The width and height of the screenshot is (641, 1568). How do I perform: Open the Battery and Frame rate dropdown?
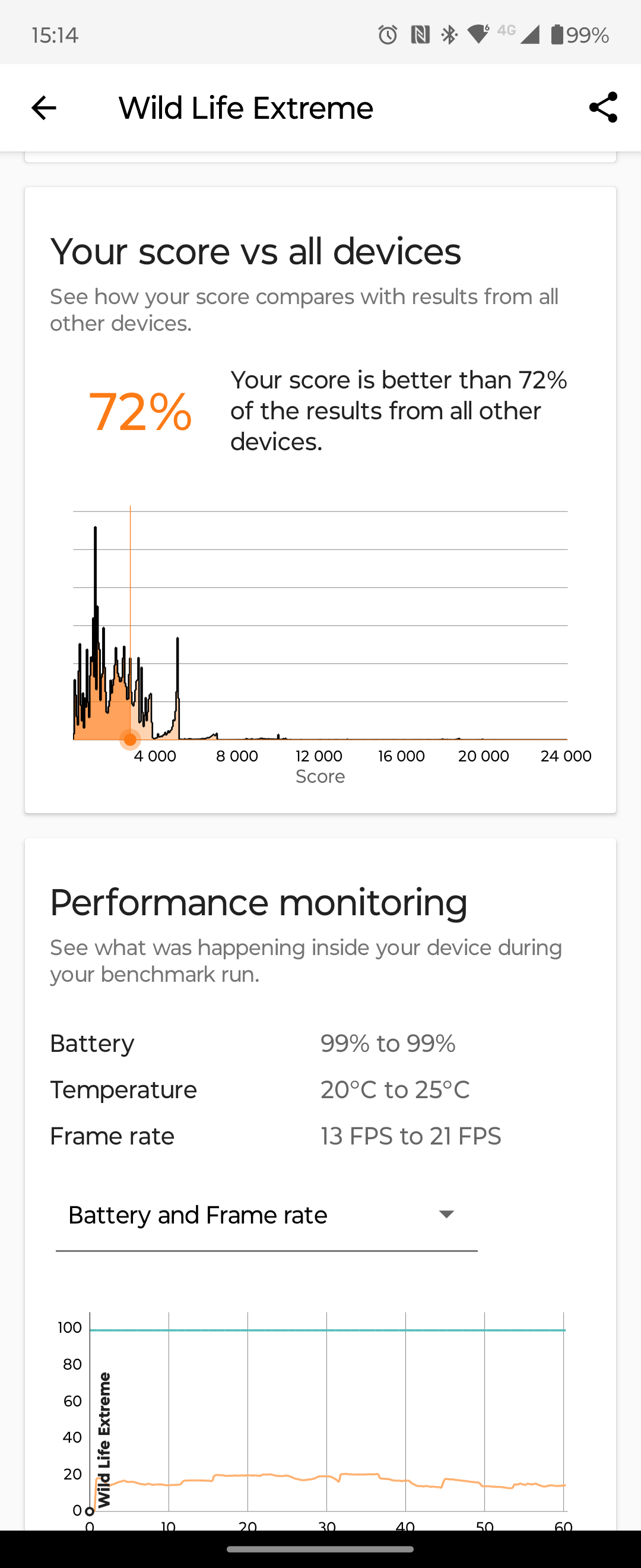tap(266, 1215)
